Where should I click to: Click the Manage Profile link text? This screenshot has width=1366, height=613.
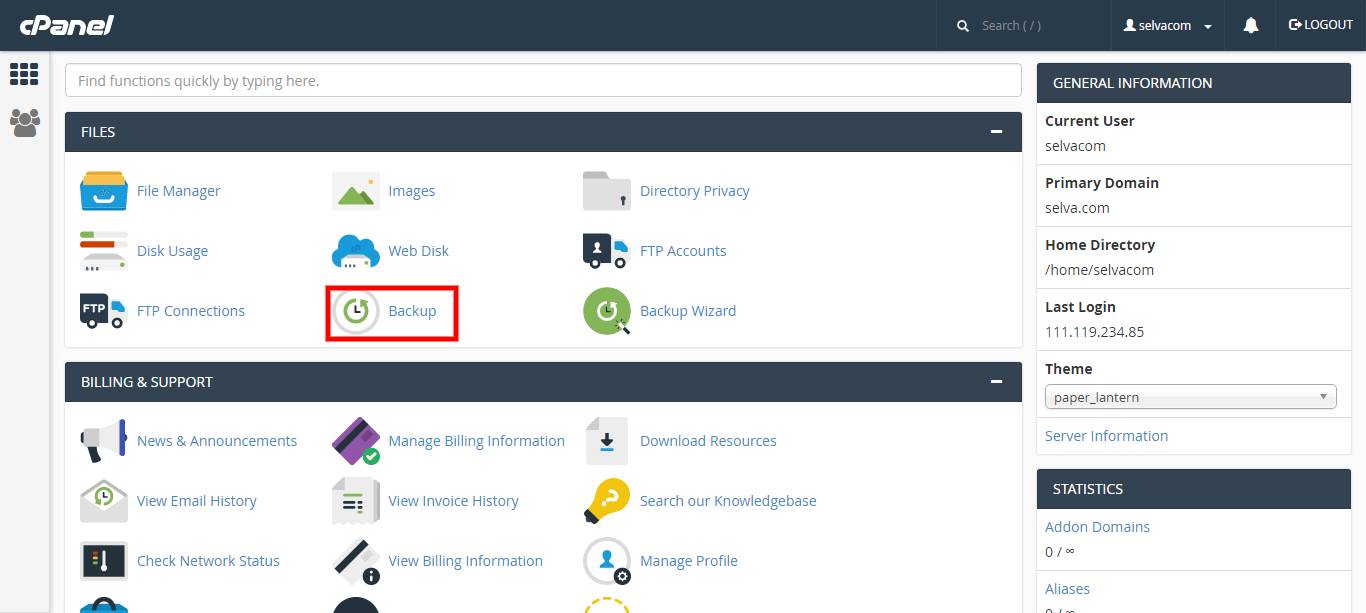pyautogui.click(x=689, y=561)
